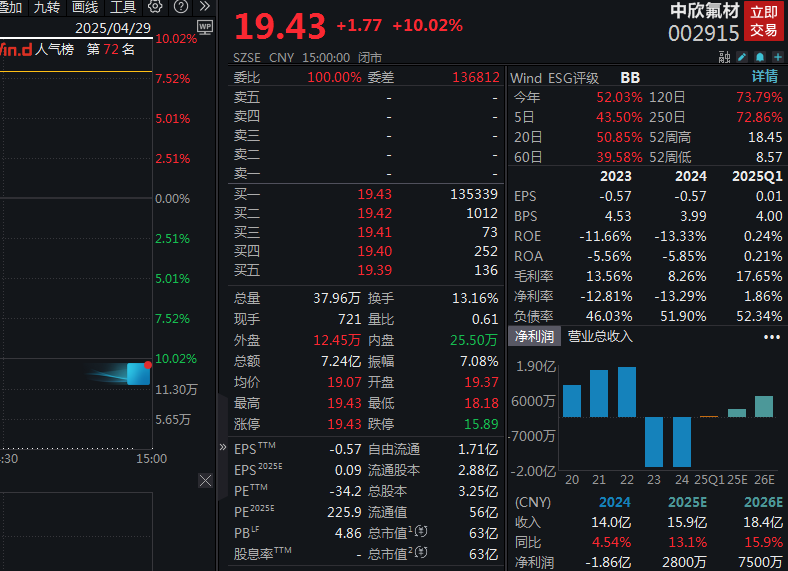
Task: Click the 开盘 open price 19.37
Action: point(481,382)
